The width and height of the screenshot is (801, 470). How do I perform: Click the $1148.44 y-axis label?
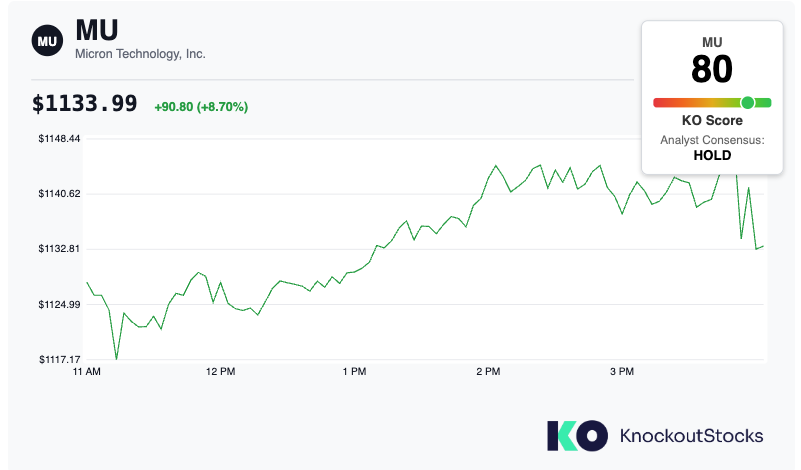(x=59, y=138)
